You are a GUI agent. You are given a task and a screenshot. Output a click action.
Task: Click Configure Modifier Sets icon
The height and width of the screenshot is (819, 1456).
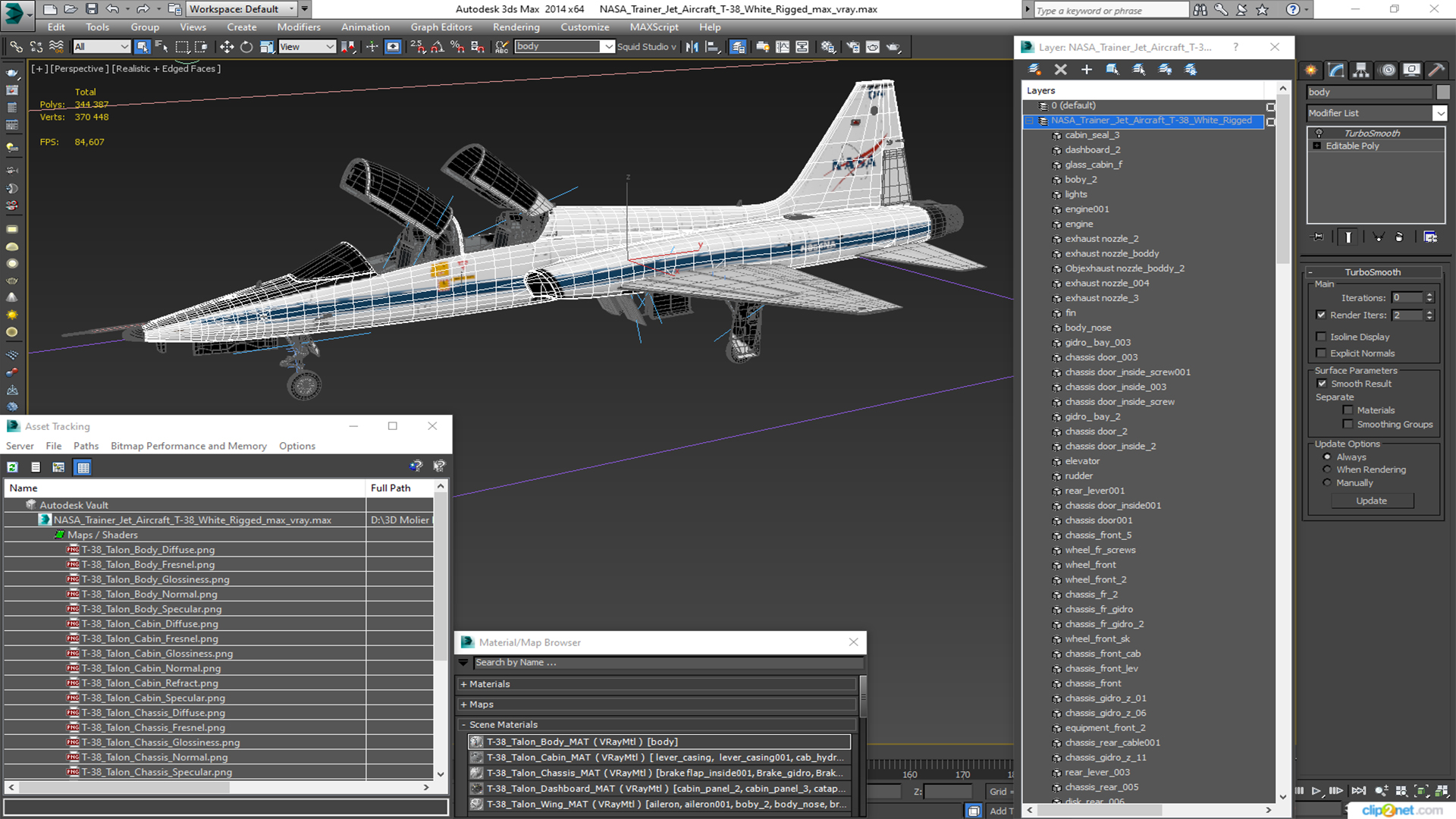pos(1430,237)
